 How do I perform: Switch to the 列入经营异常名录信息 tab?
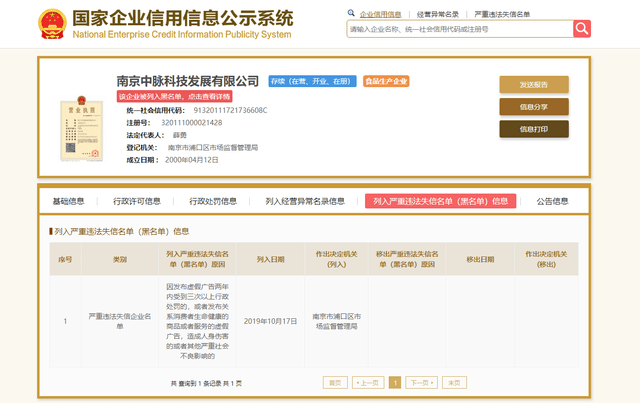tap(305, 201)
